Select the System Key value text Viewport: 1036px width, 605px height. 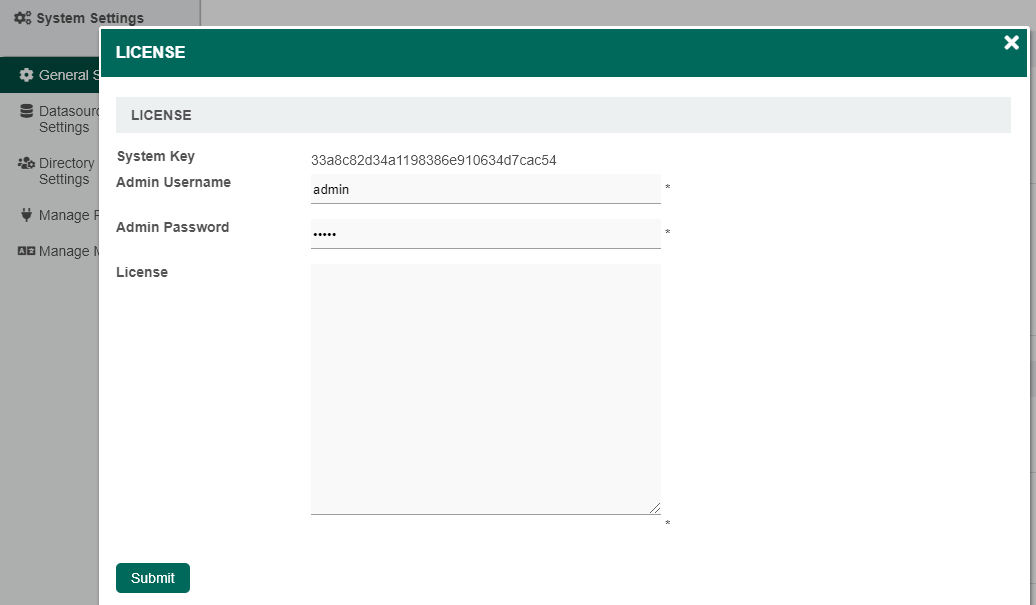[x=433, y=160]
